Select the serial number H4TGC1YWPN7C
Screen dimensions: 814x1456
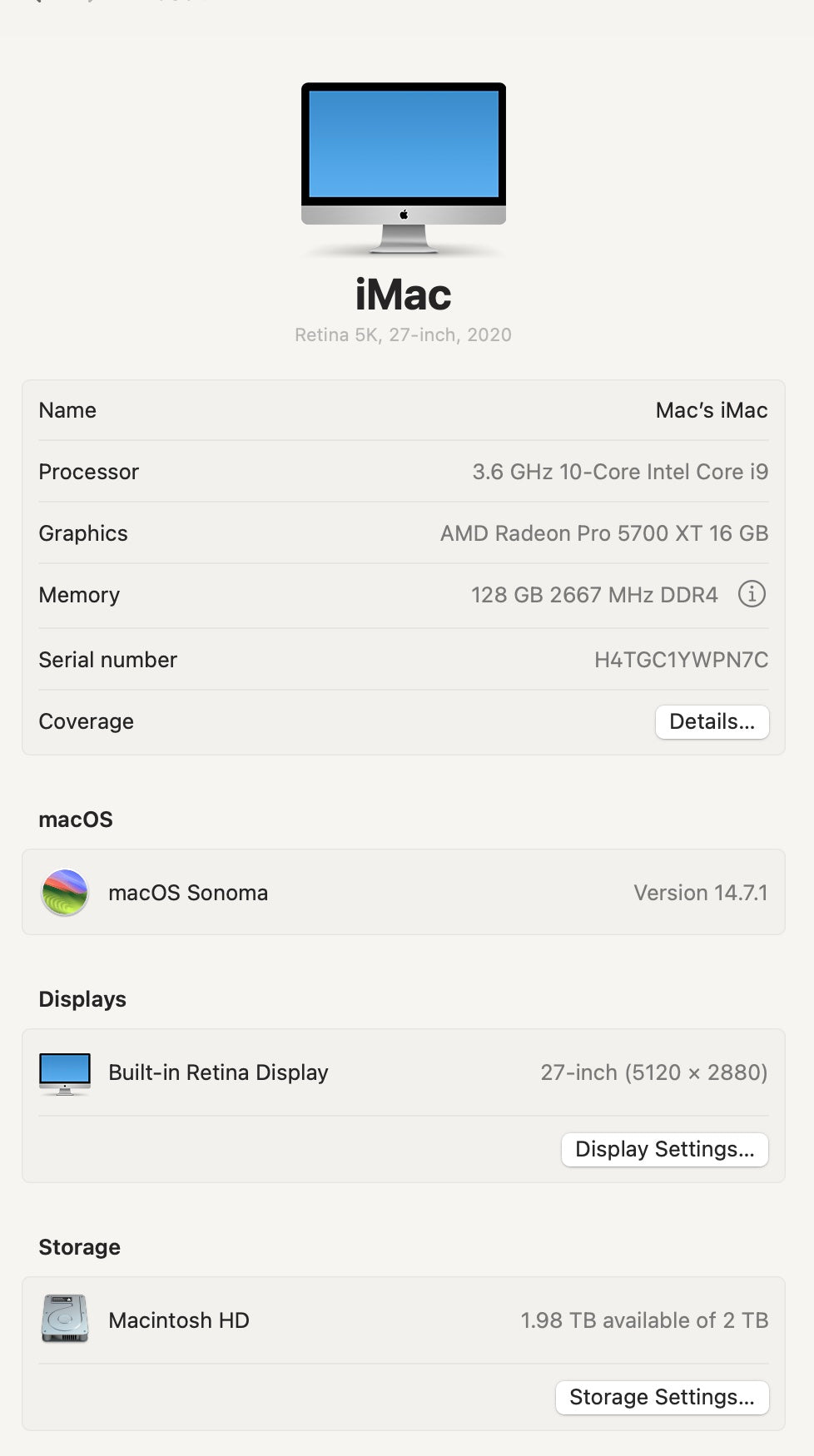(x=682, y=659)
